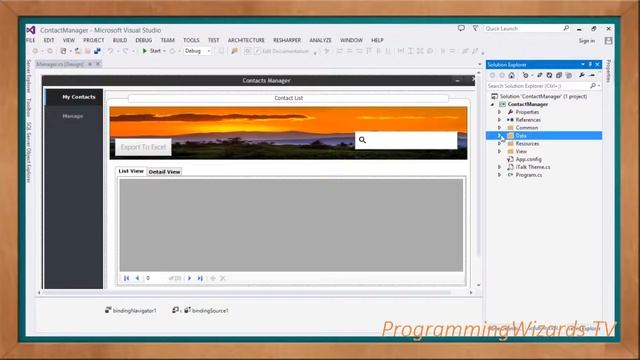This screenshot has width=640, height=360.
Task: Switch to the List View tab
Action: coord(131,171)
